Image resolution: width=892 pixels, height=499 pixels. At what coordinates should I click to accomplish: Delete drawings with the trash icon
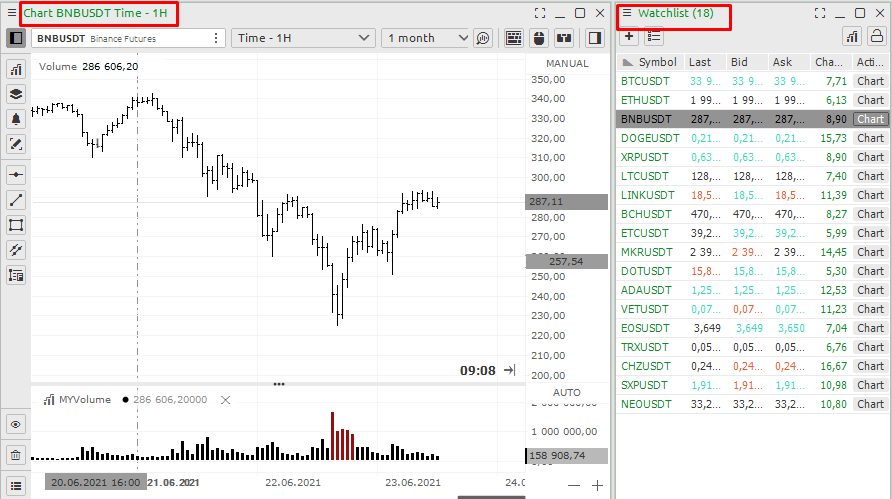(16, 455)
